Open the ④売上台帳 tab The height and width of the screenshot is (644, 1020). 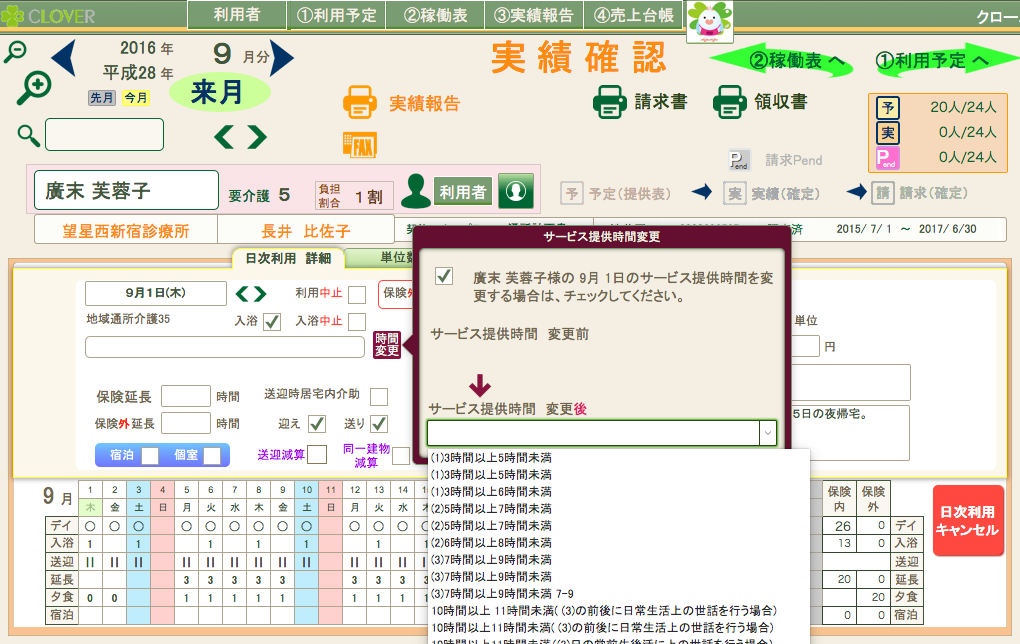click(x=634, y=15)
